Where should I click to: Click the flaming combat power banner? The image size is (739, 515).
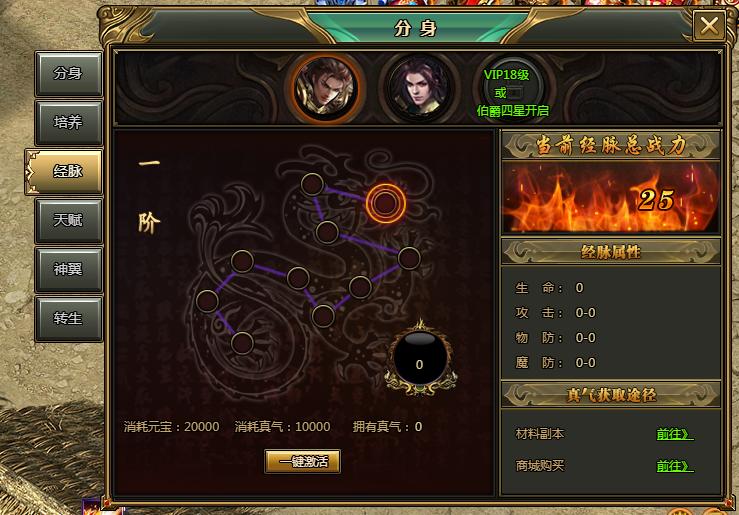pos(611,197)
